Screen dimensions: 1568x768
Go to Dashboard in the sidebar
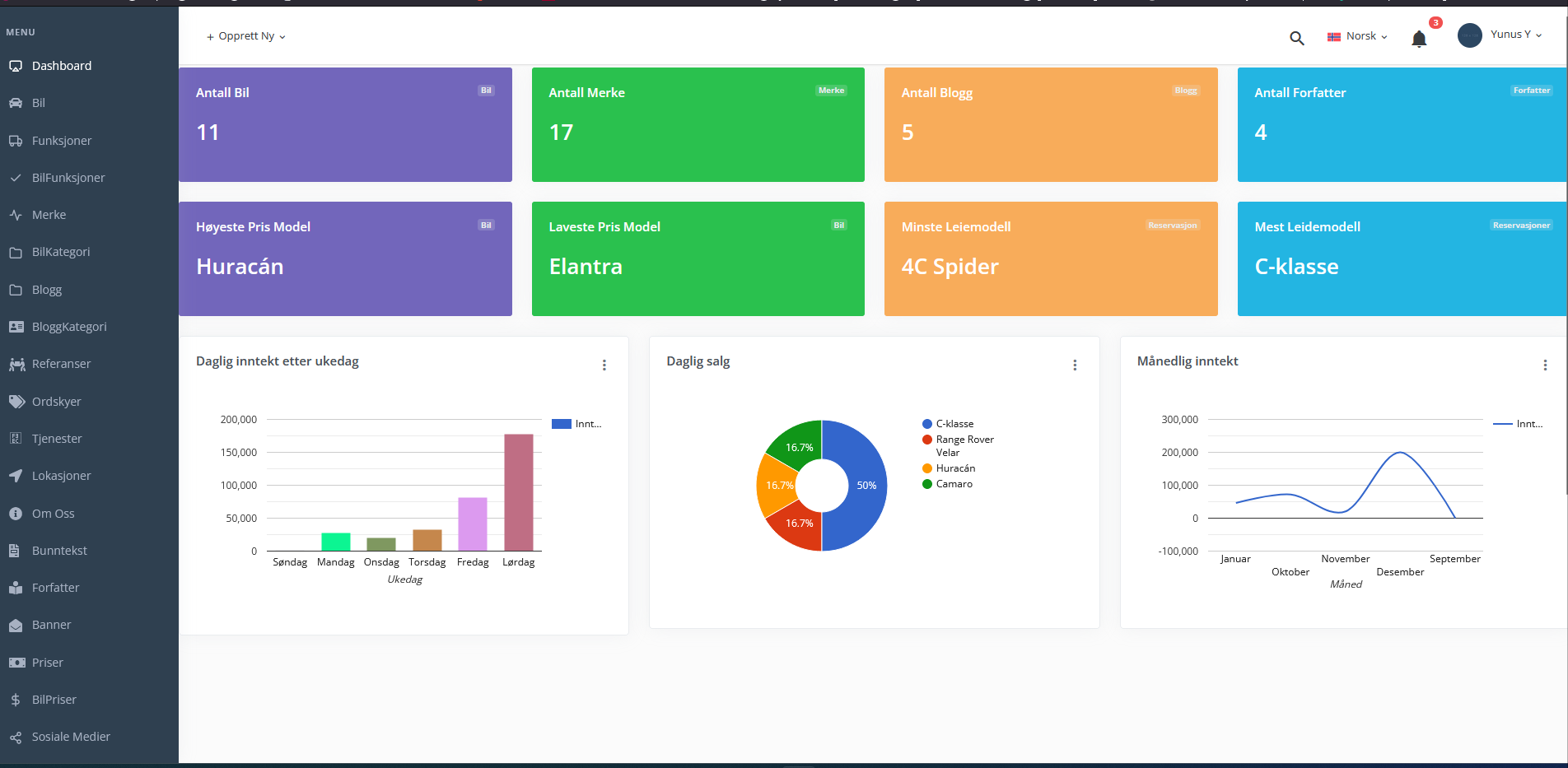pyautogui.click(x=62, y=66)
